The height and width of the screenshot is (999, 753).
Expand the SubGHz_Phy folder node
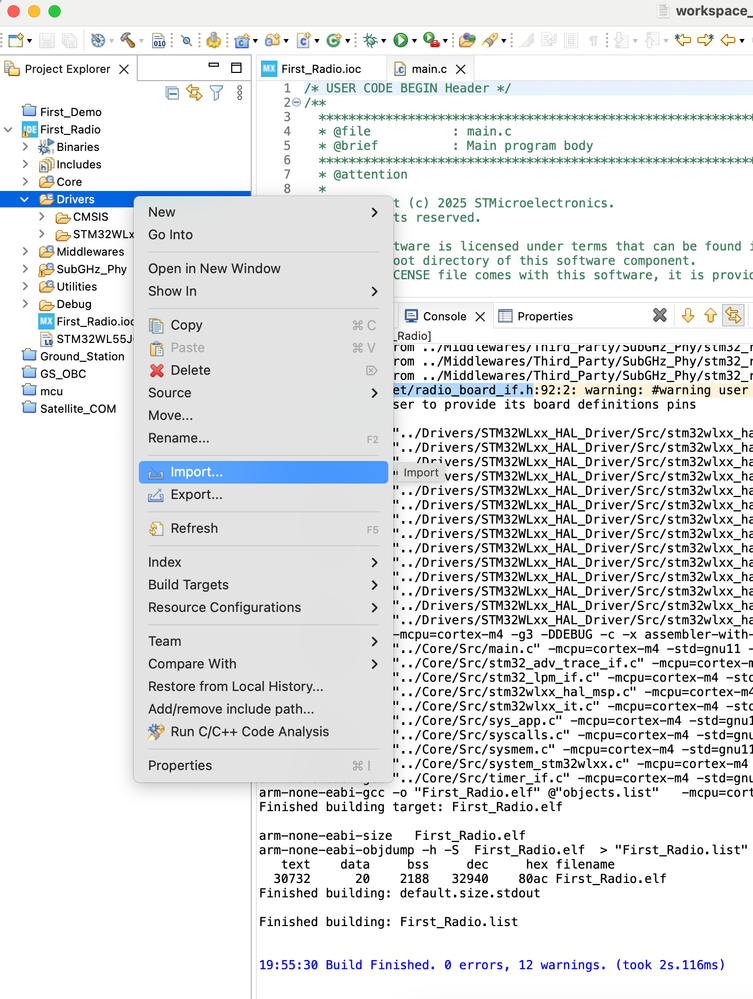click(25, 269)
